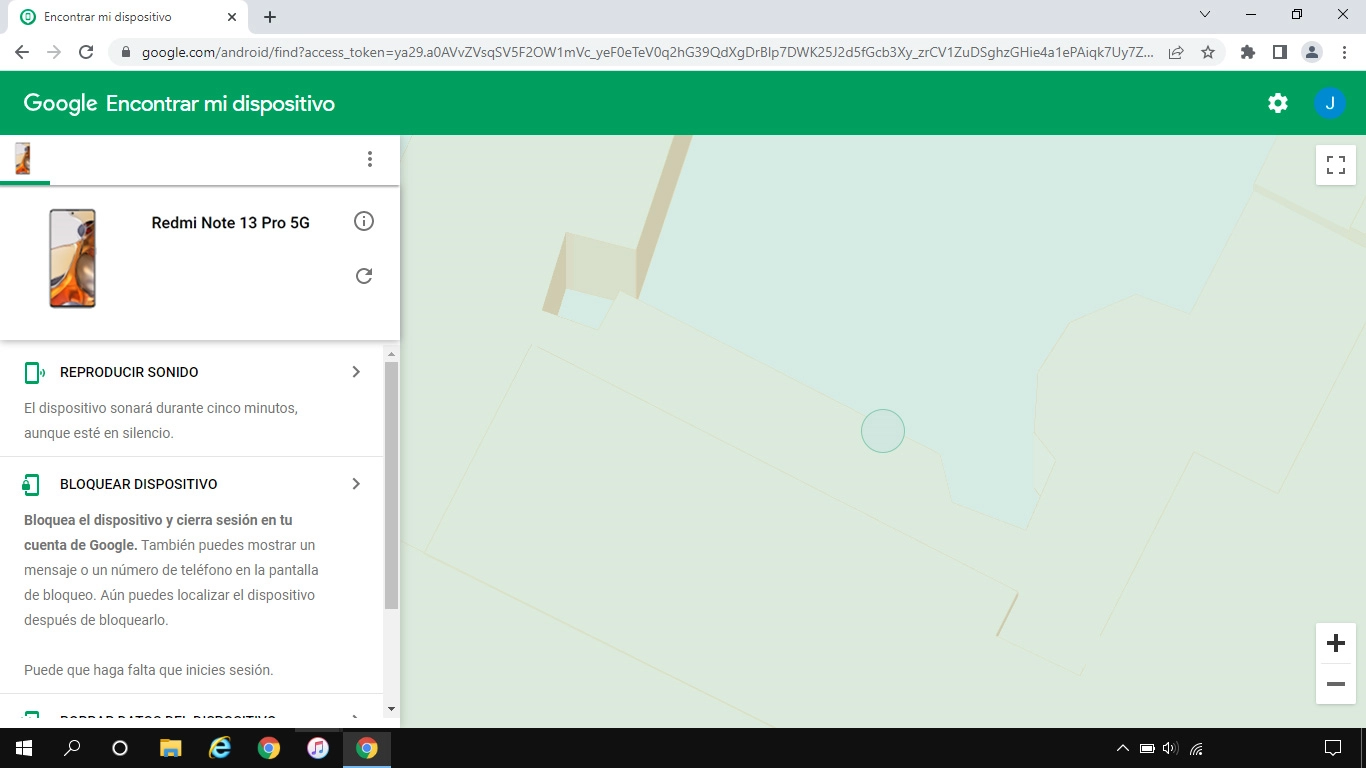Click the Google Encontrar mi dispositivo header
Viewport: 1366px width, 768px height.
pyautogui.click(x=178, y=102)
